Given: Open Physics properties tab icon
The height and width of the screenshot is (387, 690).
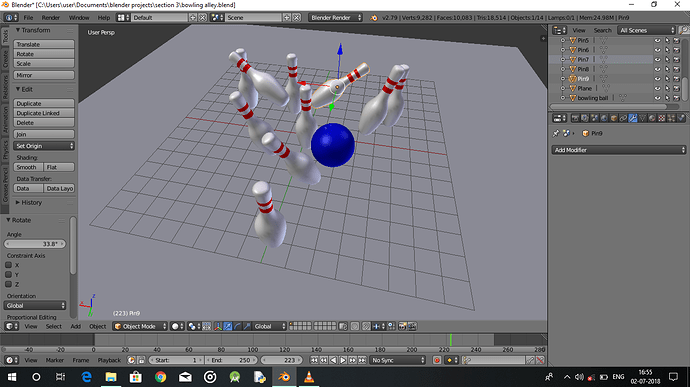Looking at the screenshot, I should click(x=681, y=118).
